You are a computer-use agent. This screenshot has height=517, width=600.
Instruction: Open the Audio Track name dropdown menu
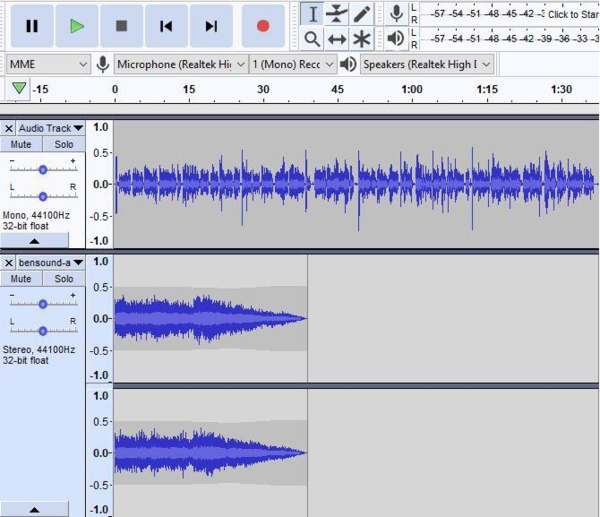51,129
